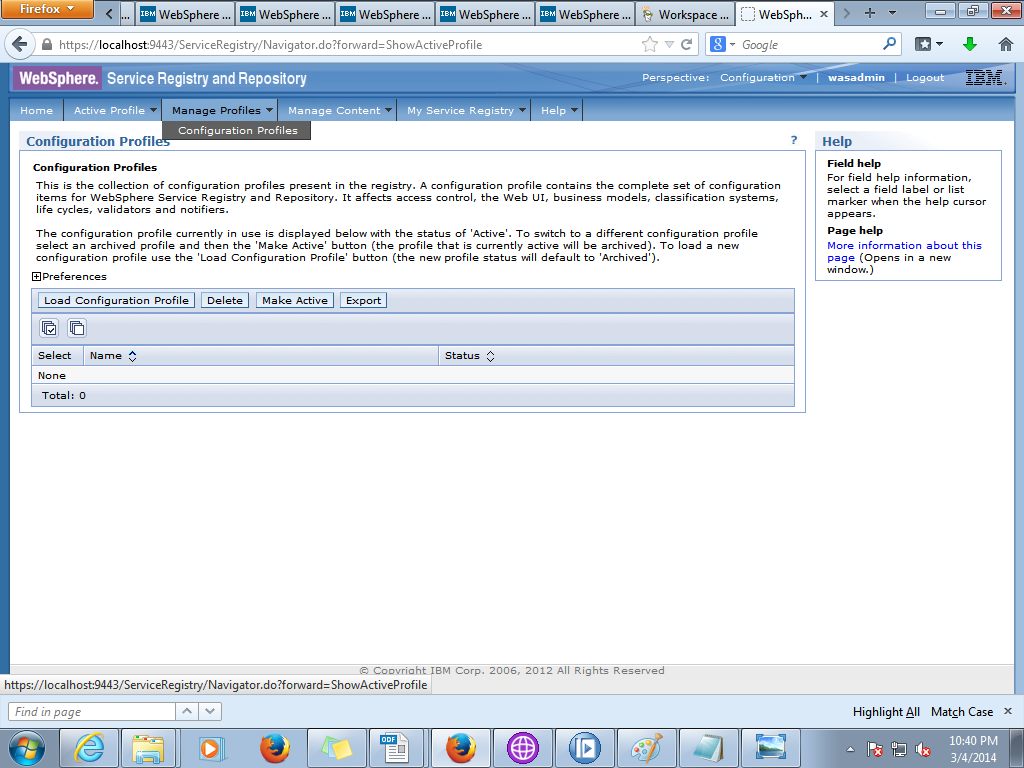The image size is (1024, 768).
Task: Click the Export button
Action: pos(363,300)
